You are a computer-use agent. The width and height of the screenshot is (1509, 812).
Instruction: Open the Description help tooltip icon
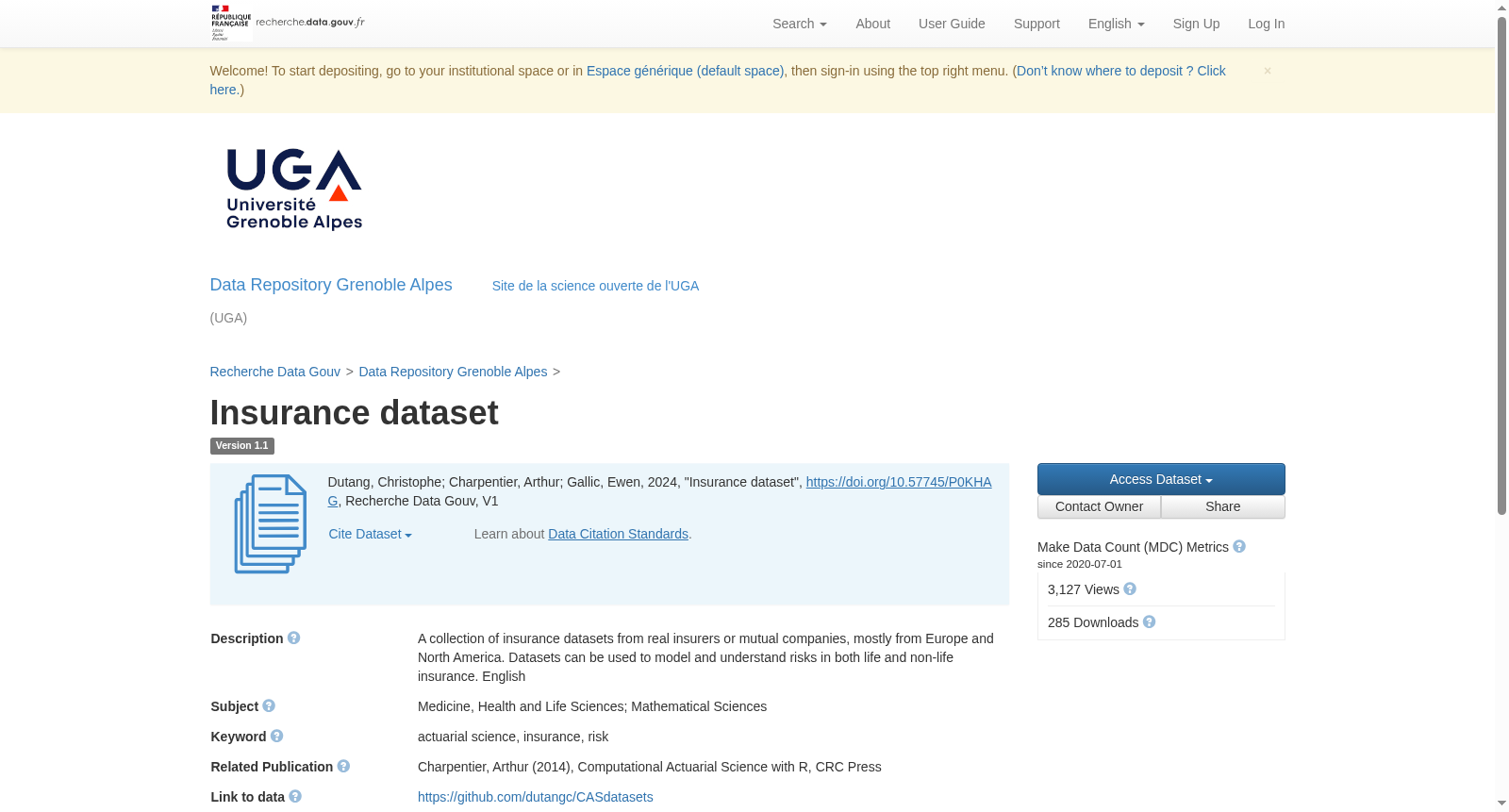(x=294, y=638)
